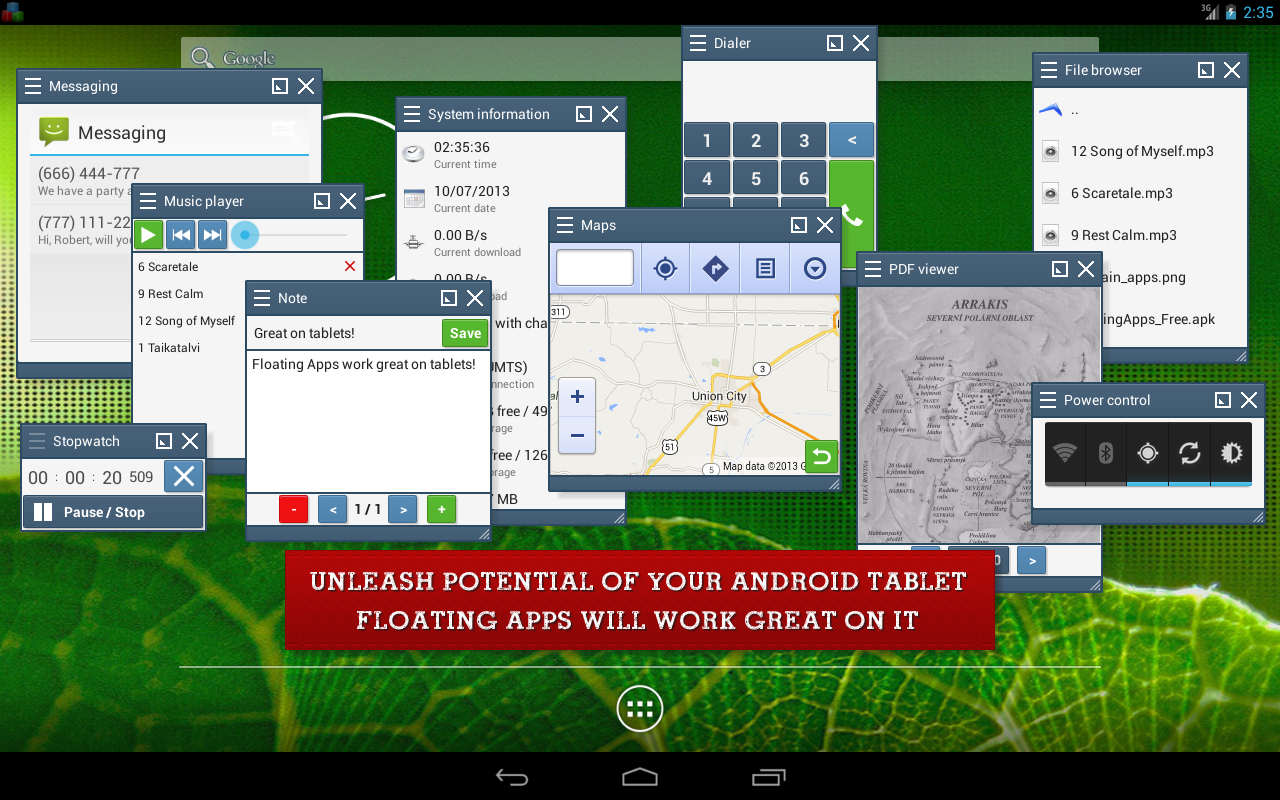This screenshot has height=800, width=1280.
Task: Open the map layers icon in Maps
Action: [x=764, y=268]
